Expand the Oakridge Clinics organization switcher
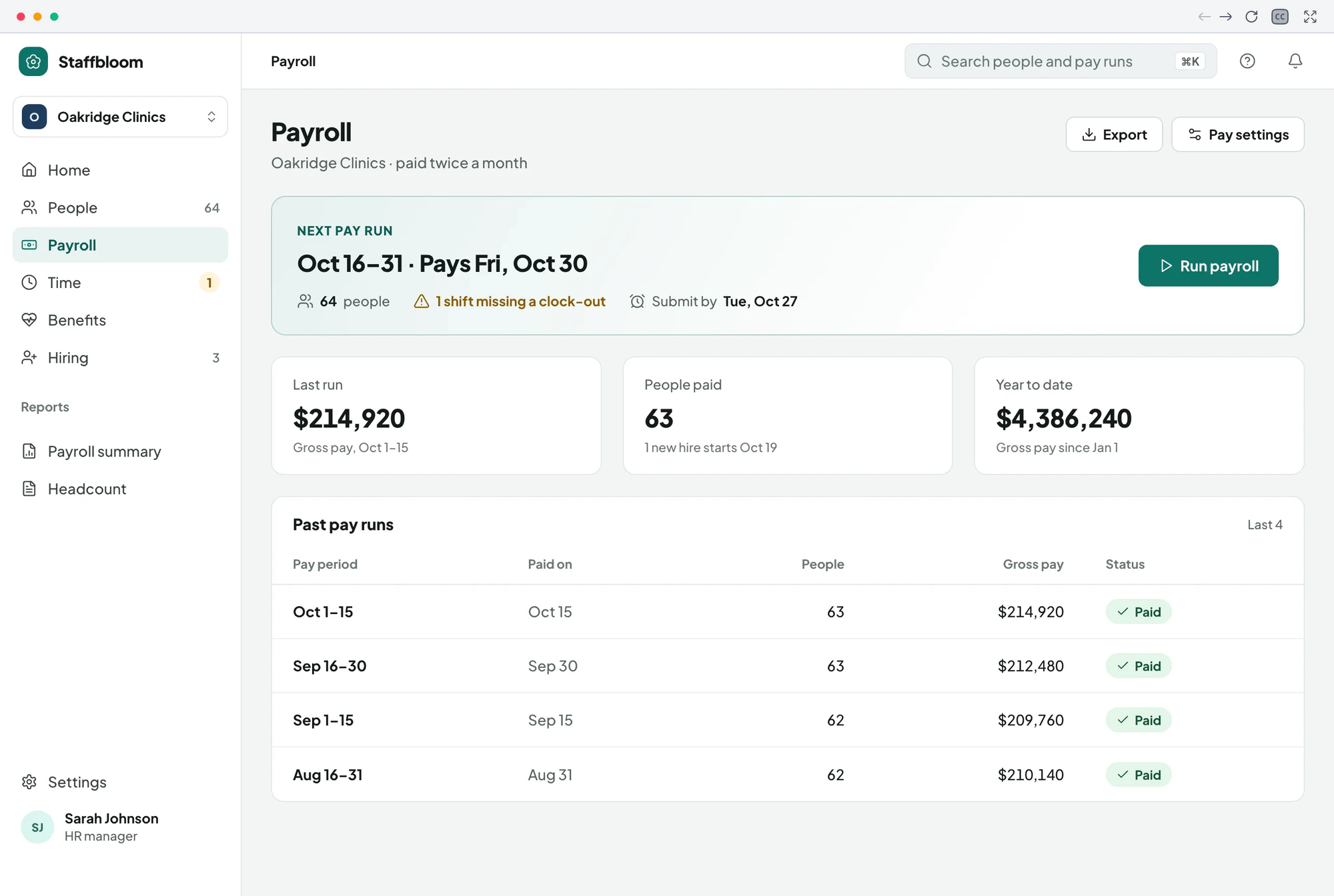Image resolution: width=1334 pixels, height=896 pixels. click(x=120, y=117)
